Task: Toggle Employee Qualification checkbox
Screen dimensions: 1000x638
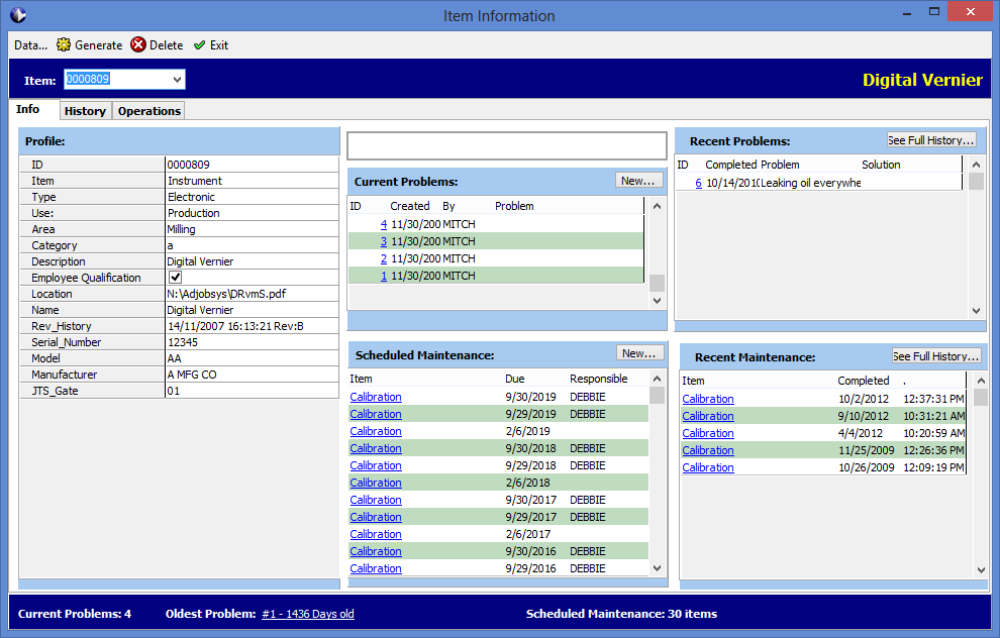Action: [x=175, y=278]
